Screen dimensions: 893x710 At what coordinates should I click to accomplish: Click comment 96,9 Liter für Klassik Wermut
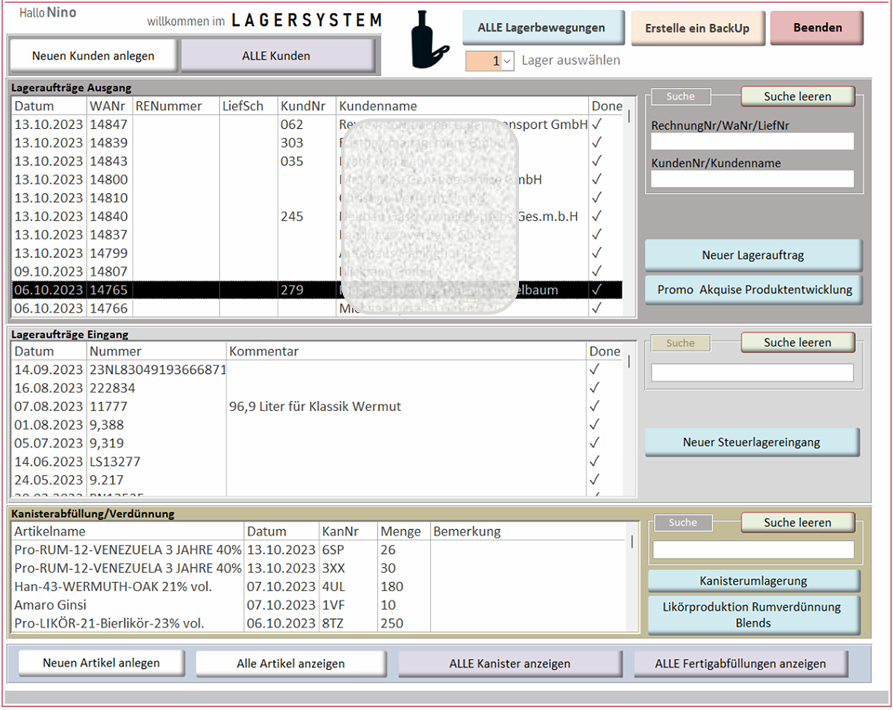pyautogui.click(x=315, y=406)
